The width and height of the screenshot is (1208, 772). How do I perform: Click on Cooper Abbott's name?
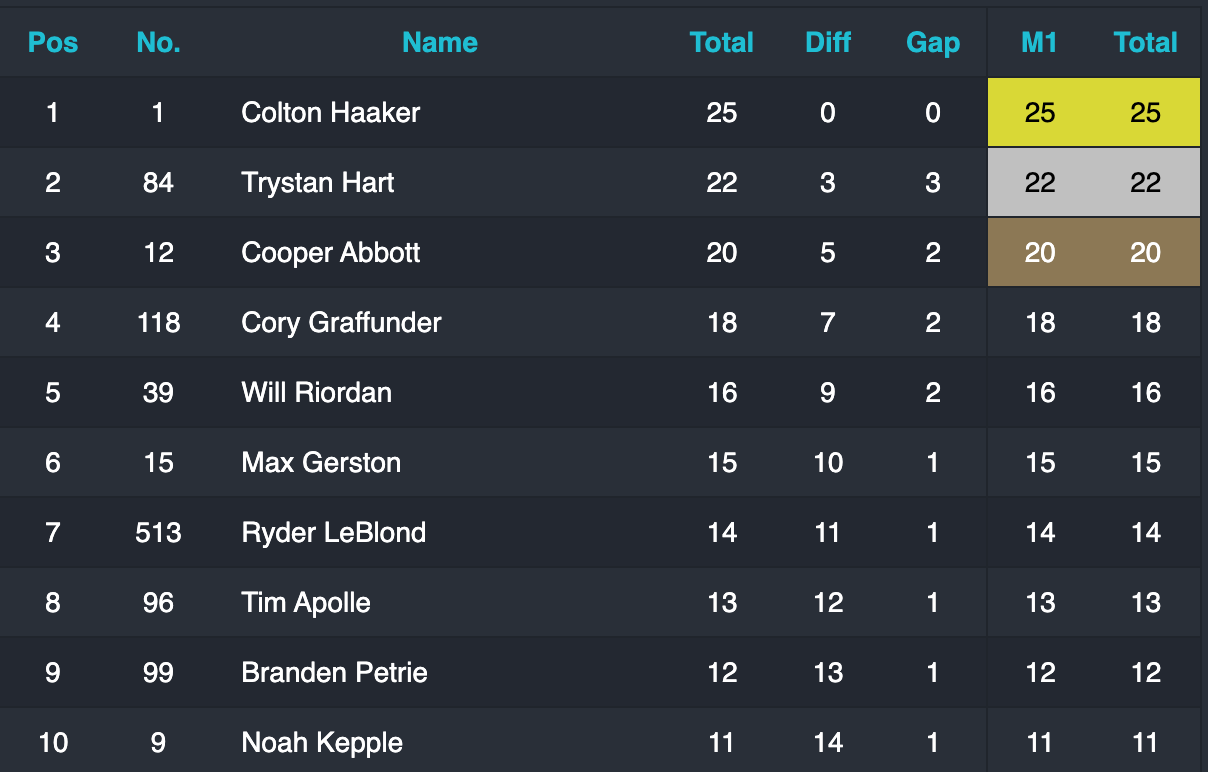pos(330,252)
